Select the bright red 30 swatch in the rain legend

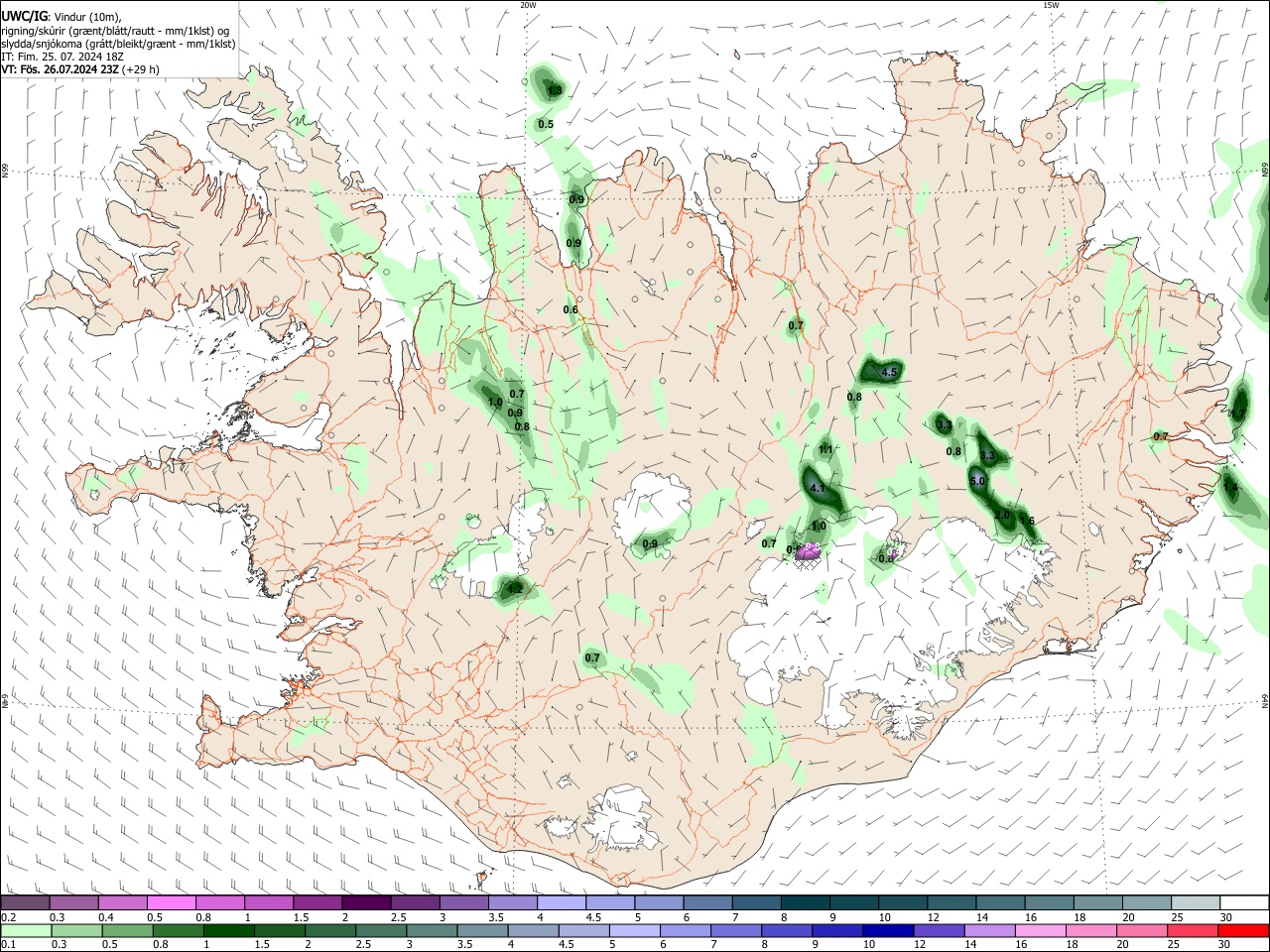pyautogui.click(x=1242, y=930)
